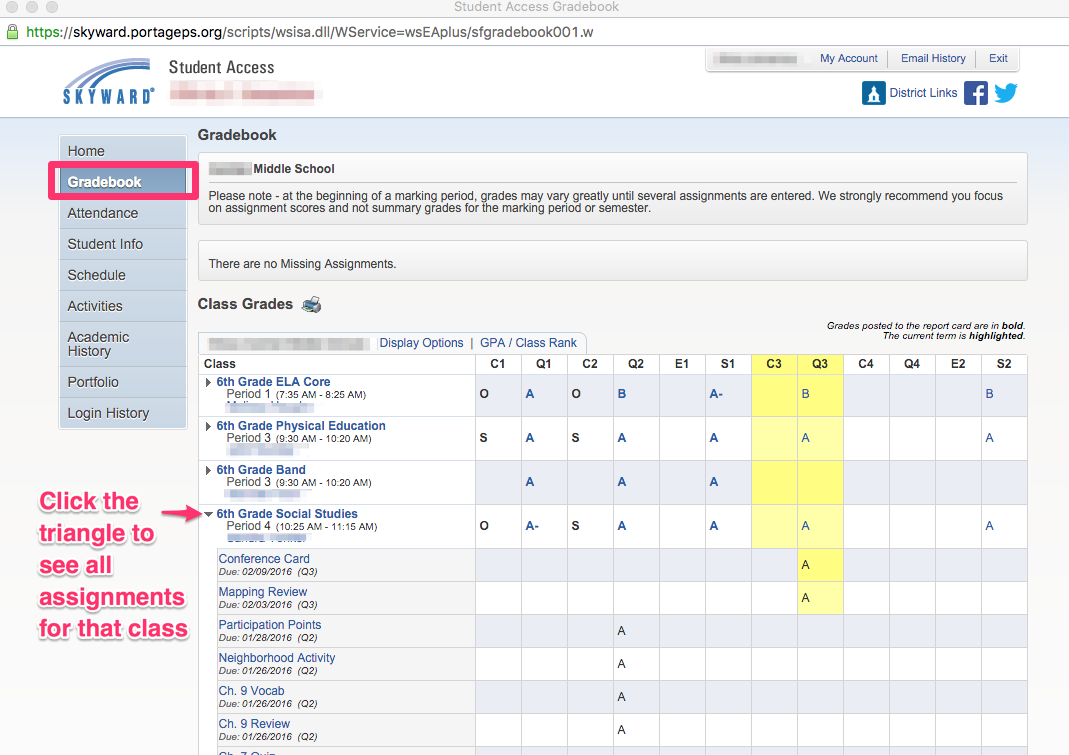Image resolution: width=1069 pixels, height=755 pixels.
Task: Click the Mapping Review Q3 grade A
Action: (805, 598)
